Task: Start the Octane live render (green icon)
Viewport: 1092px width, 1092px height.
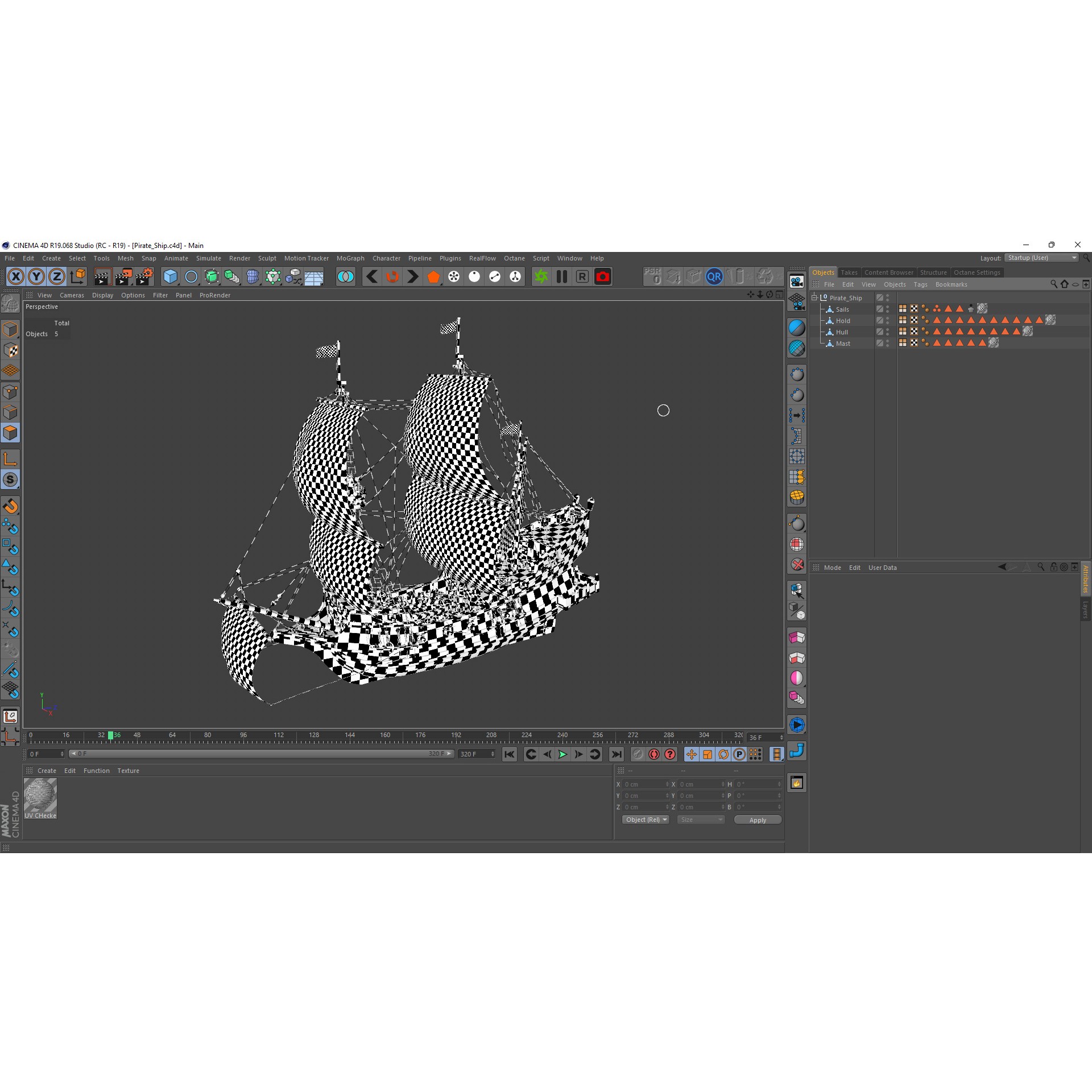Action: click(x=541, y=276)
